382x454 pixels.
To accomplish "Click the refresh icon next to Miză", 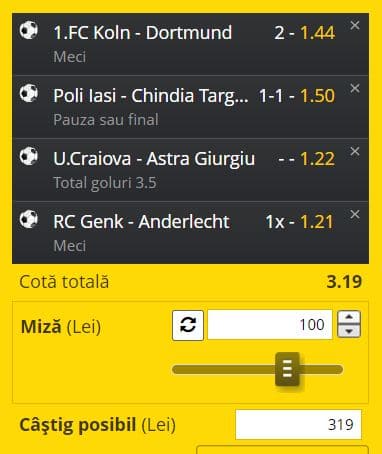I will pos(188,325).
